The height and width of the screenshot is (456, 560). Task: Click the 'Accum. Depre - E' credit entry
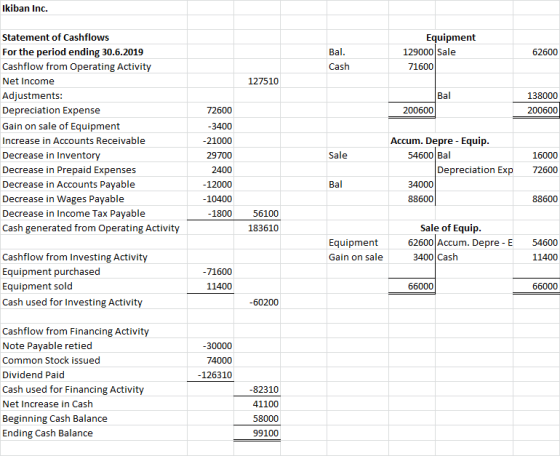pos(475,243)
